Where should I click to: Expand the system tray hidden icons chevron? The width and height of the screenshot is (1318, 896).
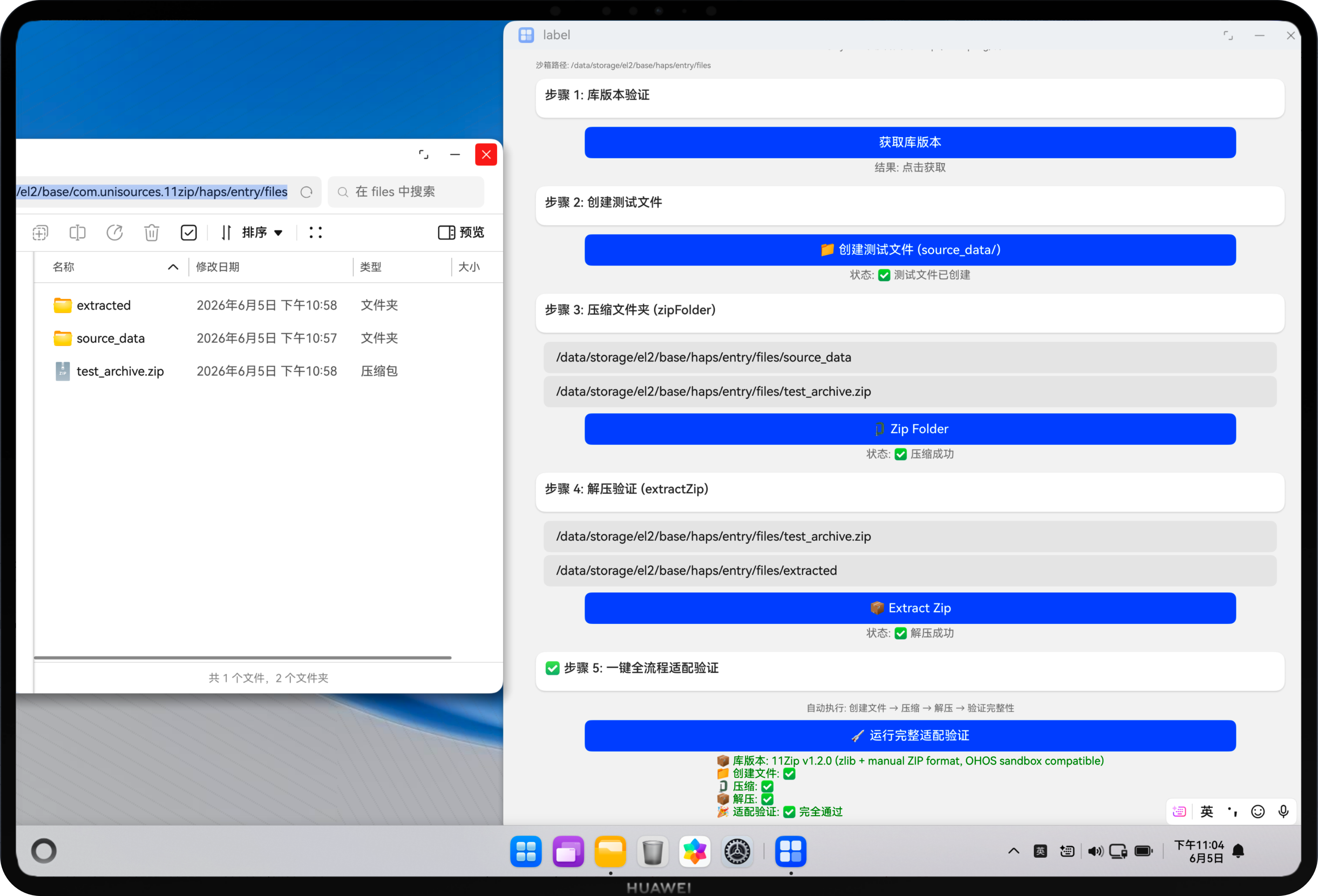tap(1014, 851)
